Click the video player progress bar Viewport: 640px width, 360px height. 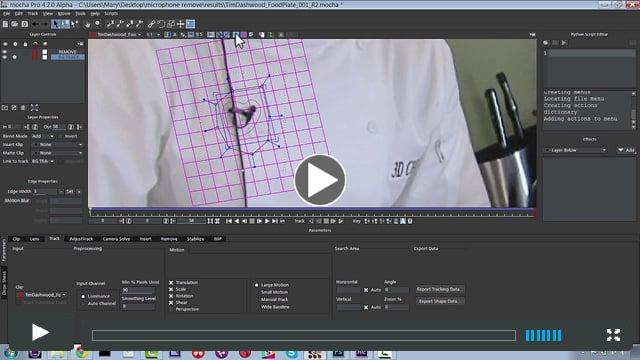(x=304, y=336)
